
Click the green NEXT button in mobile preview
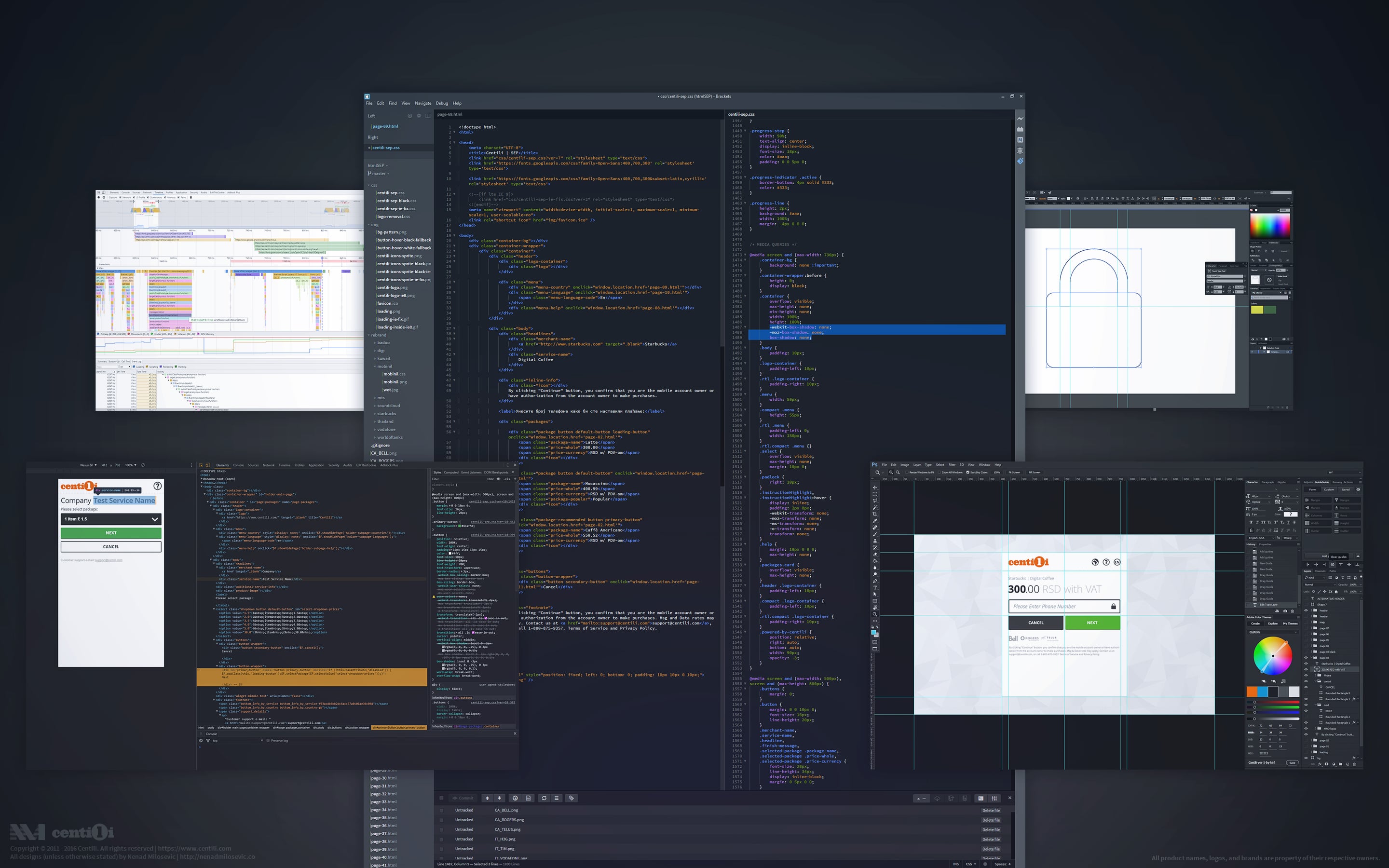[111, 533]
